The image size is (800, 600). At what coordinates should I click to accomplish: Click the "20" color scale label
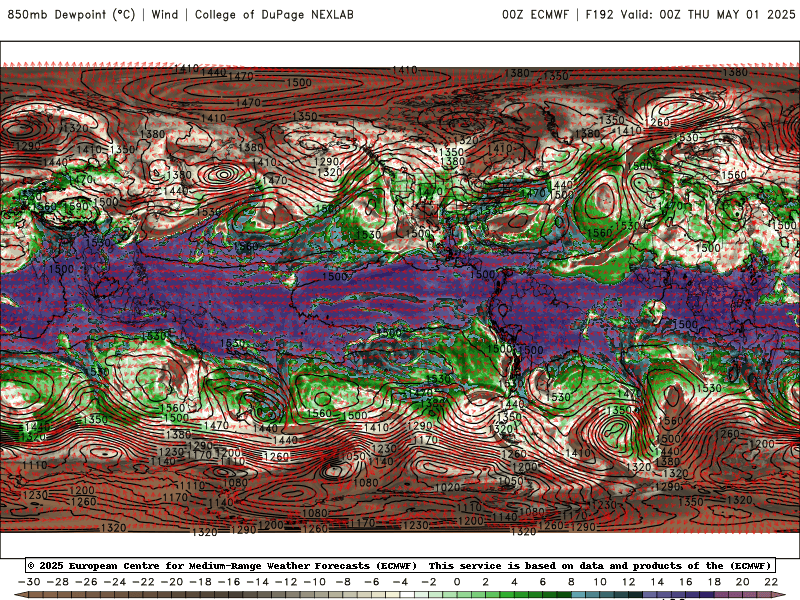point(743,582)
